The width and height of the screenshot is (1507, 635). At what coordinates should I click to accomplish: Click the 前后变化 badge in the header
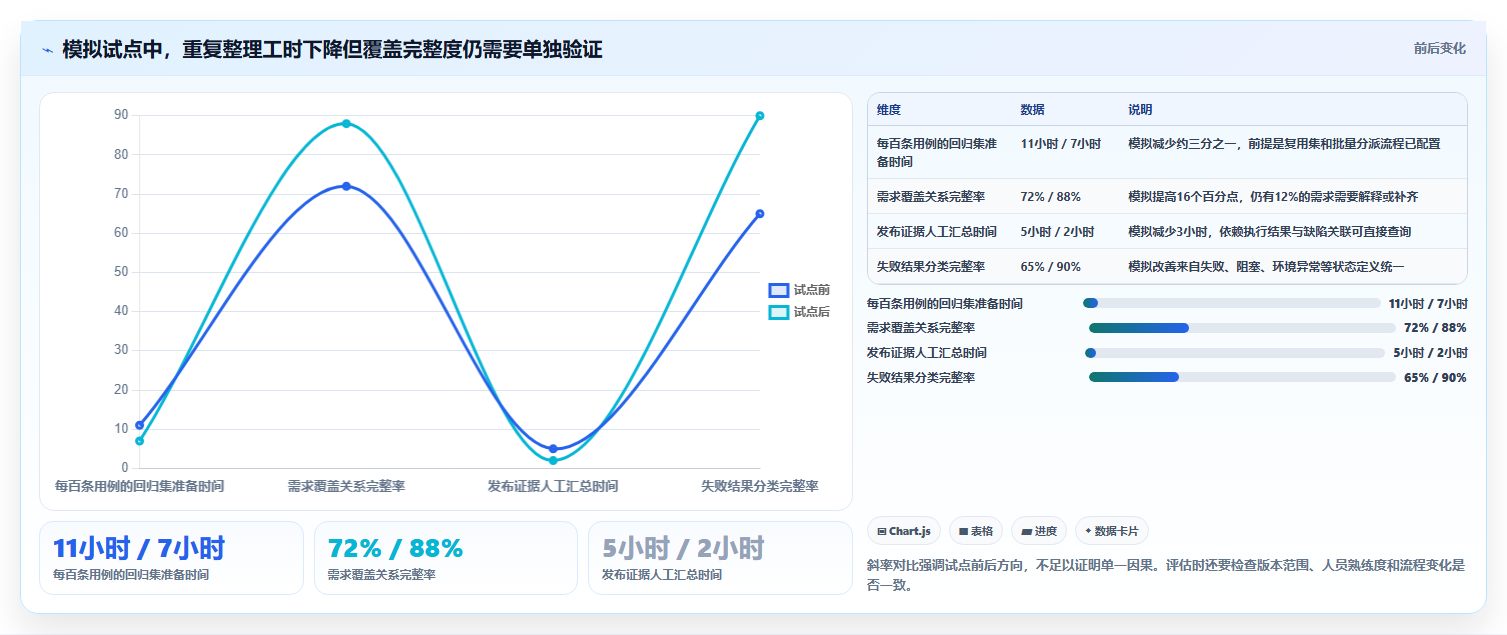[x=1440, y=48]
